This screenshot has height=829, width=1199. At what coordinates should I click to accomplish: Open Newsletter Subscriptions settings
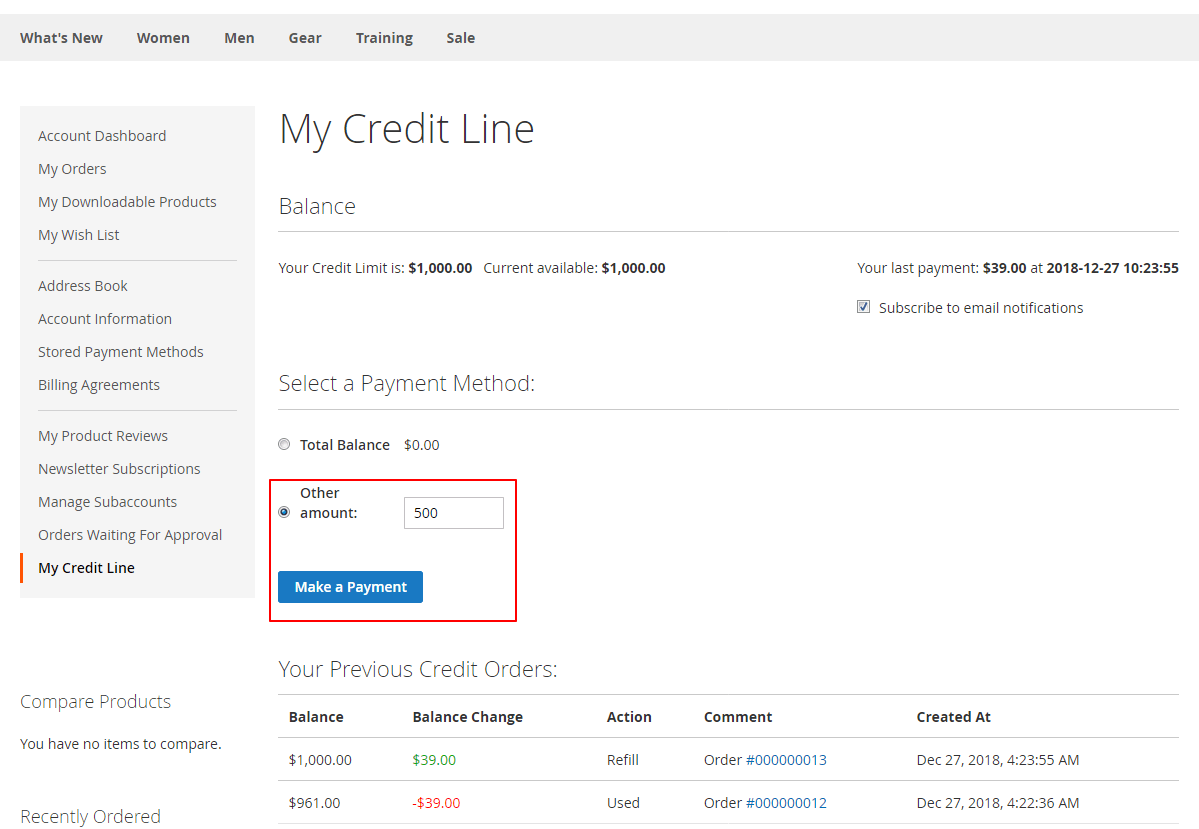[x=119, y=468]
